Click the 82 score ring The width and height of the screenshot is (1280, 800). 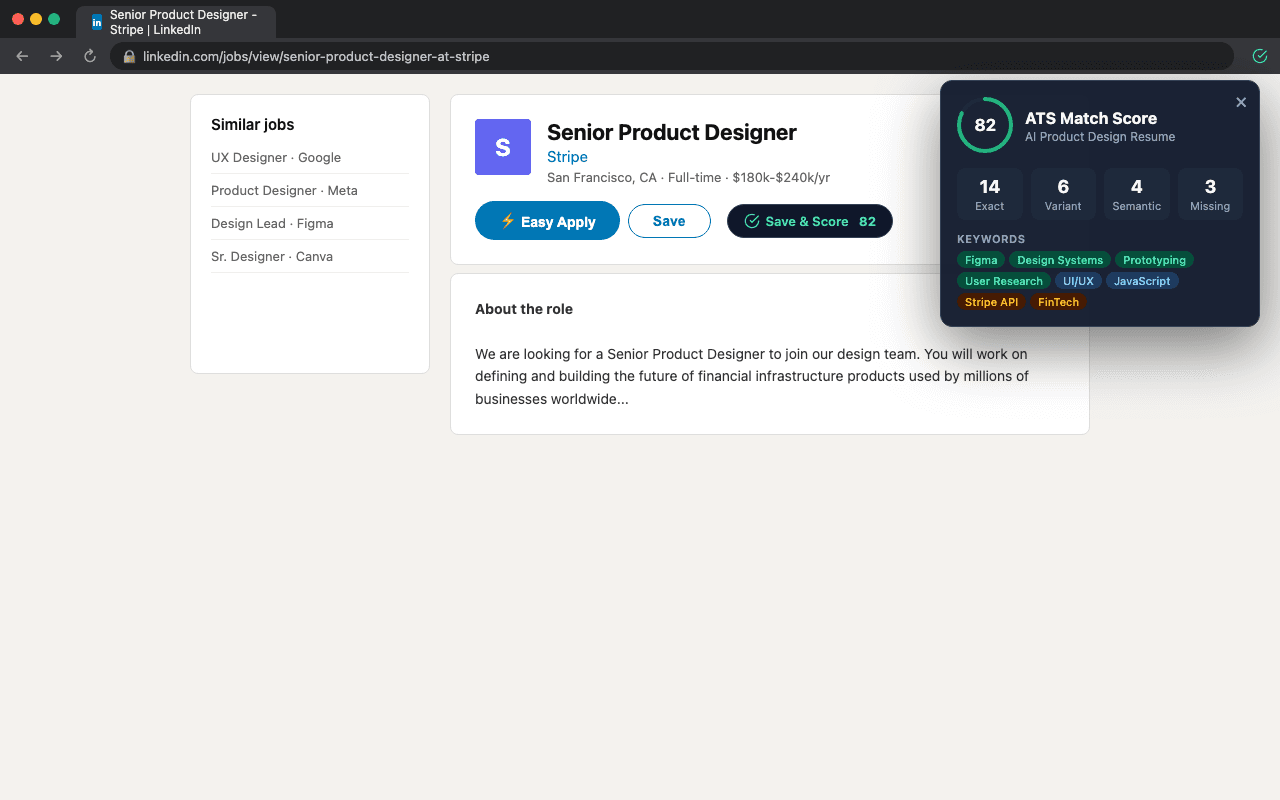[985, 125]
